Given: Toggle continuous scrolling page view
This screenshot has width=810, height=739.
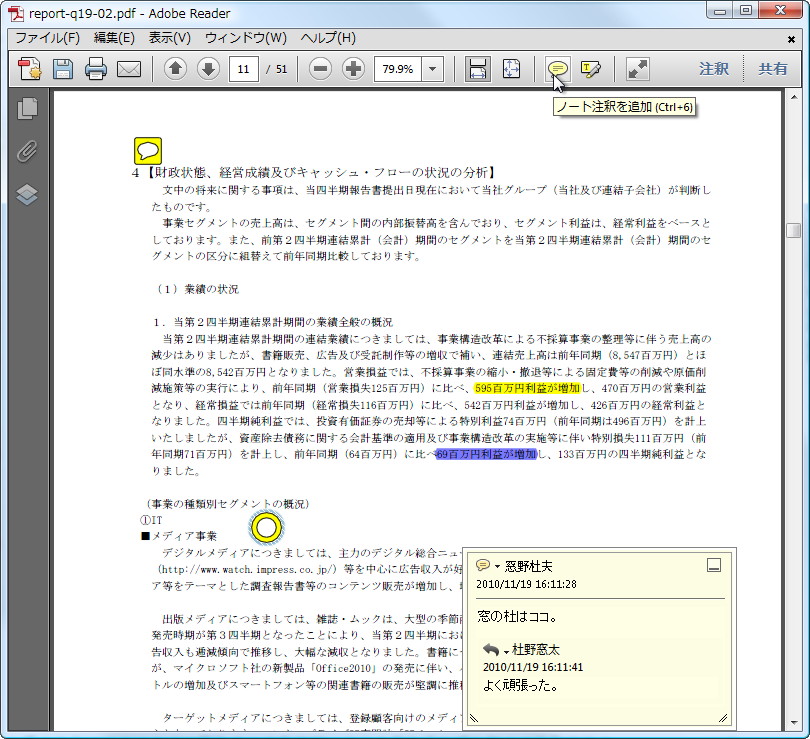Looking at the screenshot, I should coord(477,69).
